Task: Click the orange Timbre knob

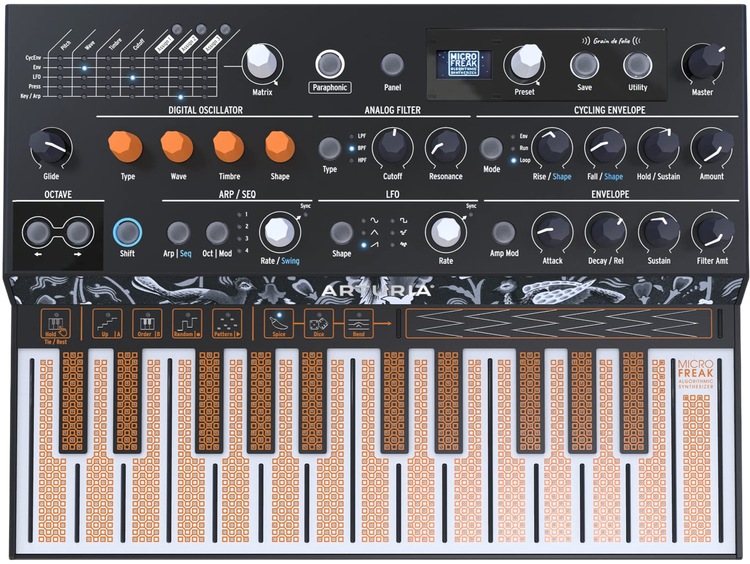Action: 229,146
